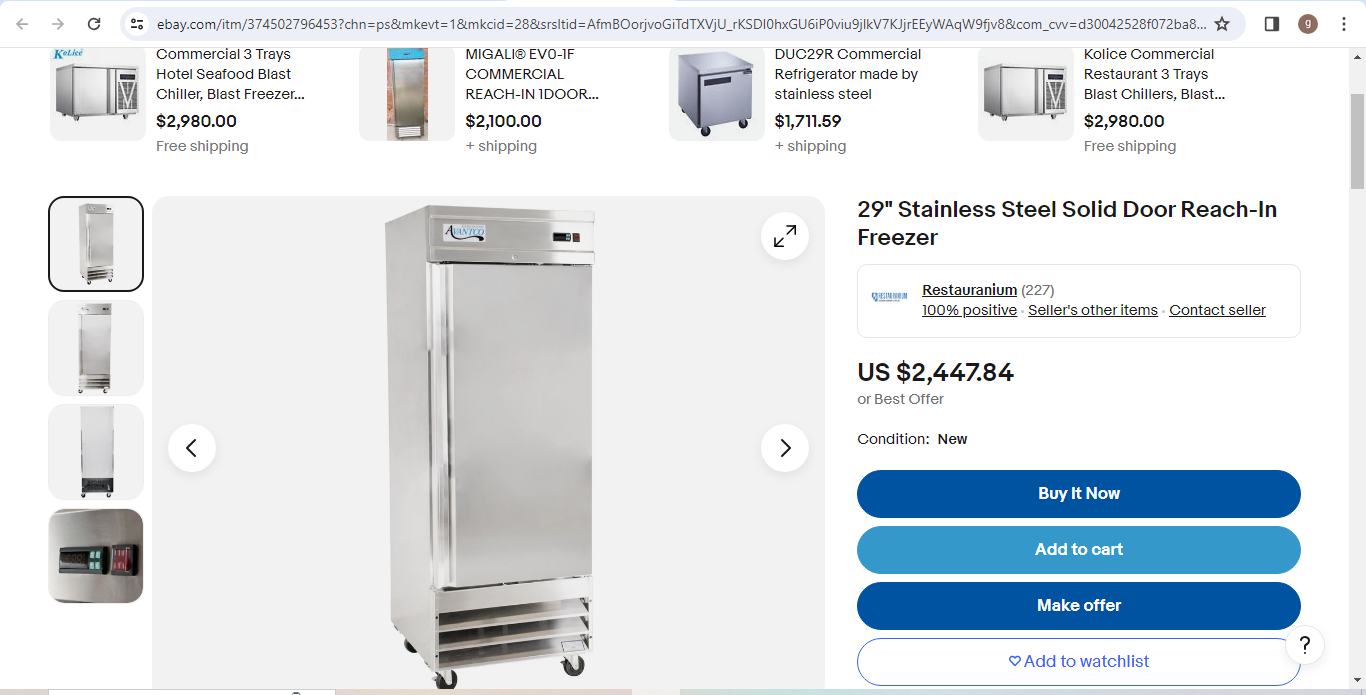The image size is (1366, 695).
Task: Go back with the browser back arrow
Action: coord(23,24)
